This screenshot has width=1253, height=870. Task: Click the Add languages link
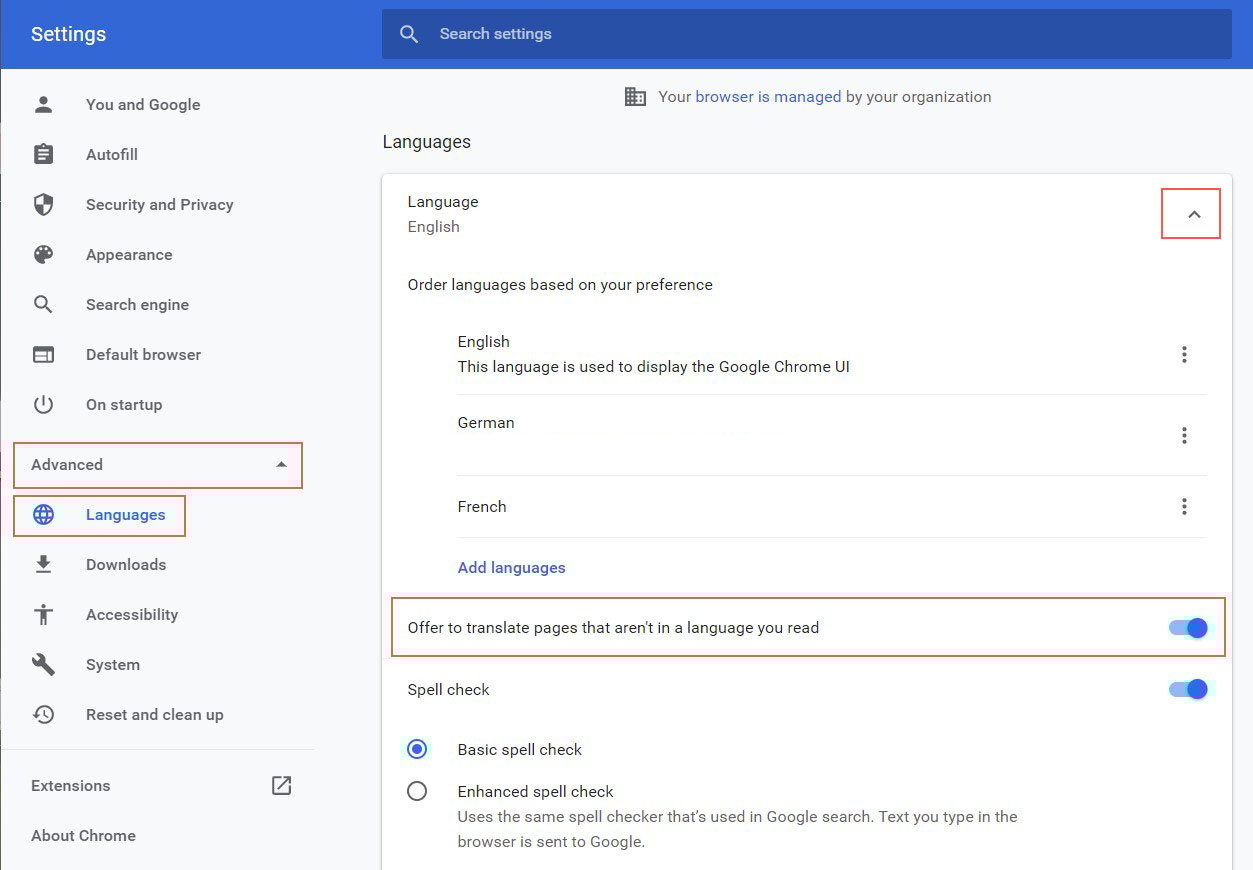(511, 567)
